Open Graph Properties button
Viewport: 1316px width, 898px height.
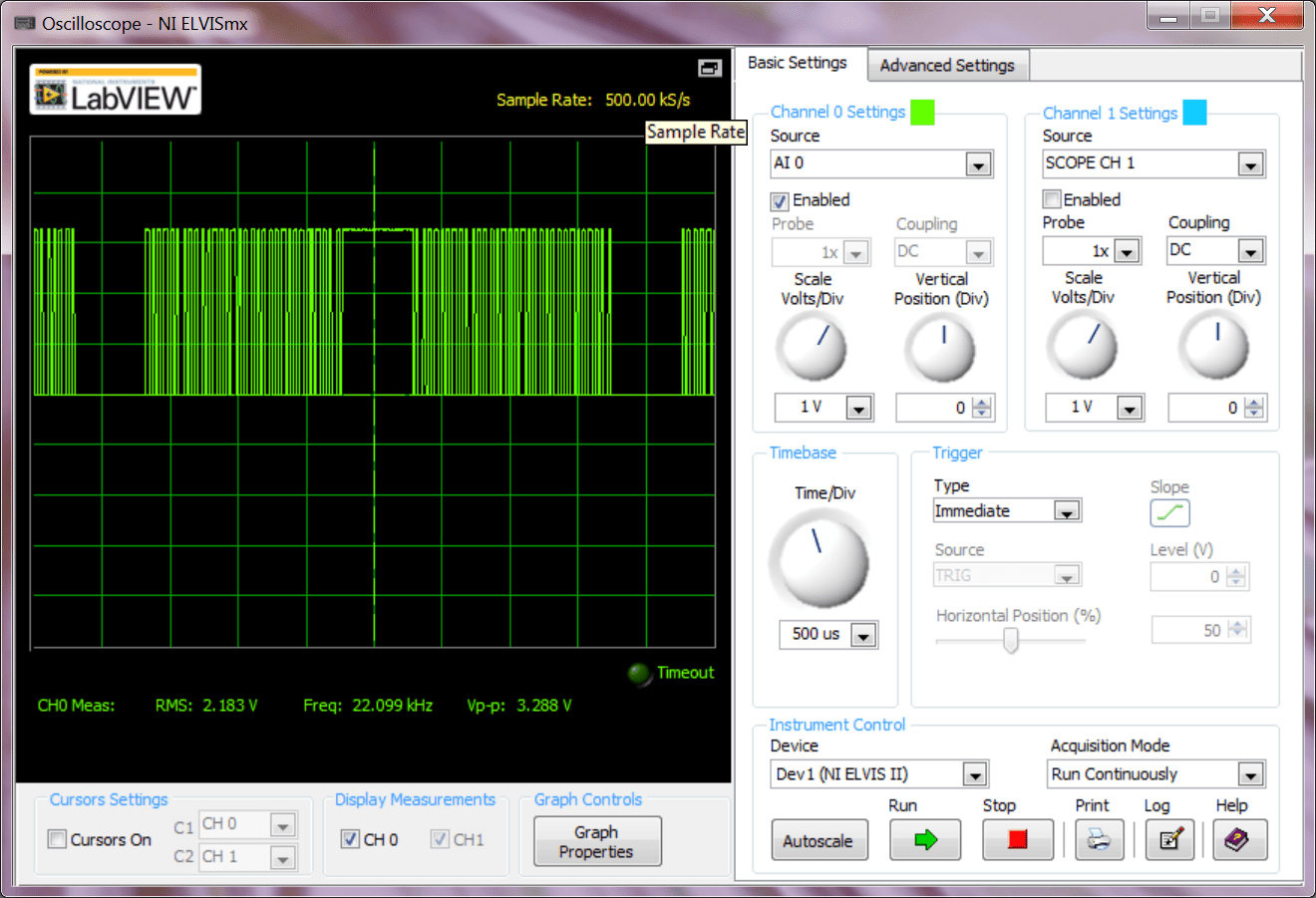(596, 841)
